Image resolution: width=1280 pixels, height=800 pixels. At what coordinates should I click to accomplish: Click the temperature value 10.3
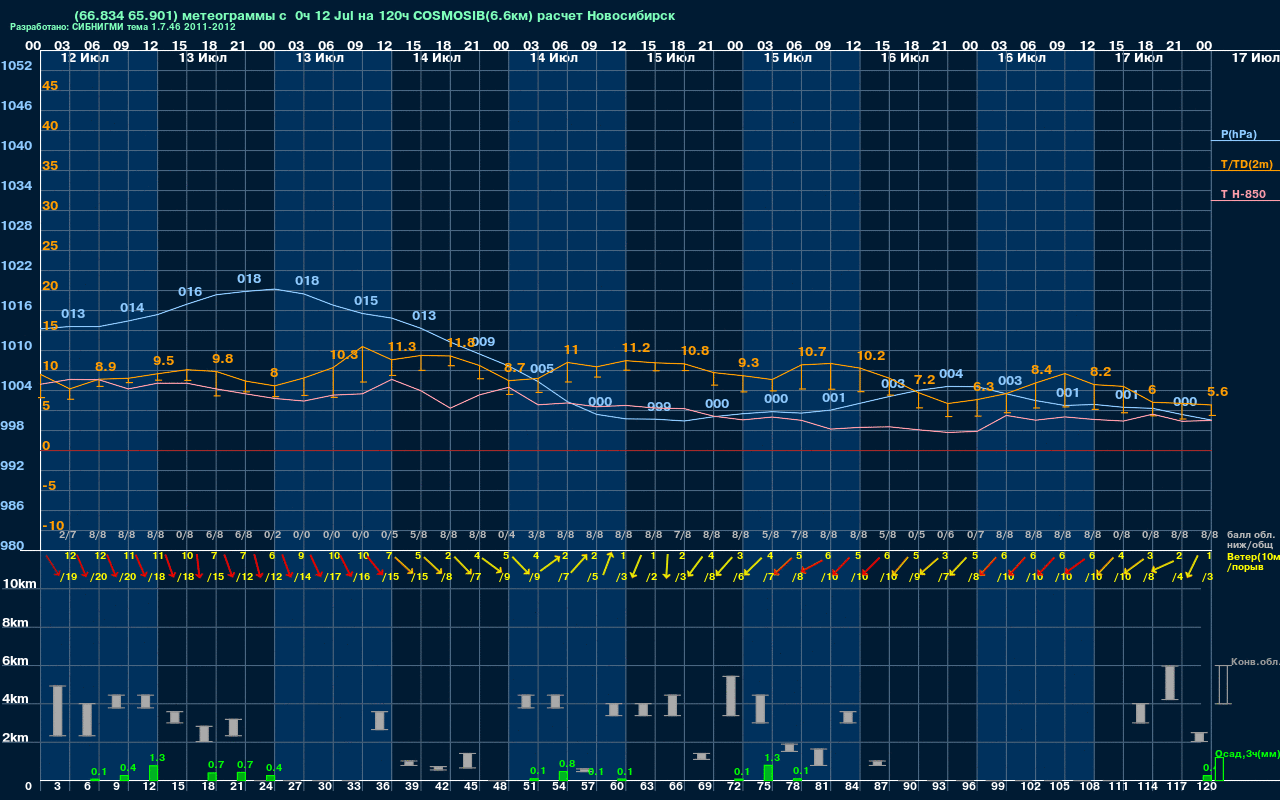pyautogui.click(x=344, y=355)
